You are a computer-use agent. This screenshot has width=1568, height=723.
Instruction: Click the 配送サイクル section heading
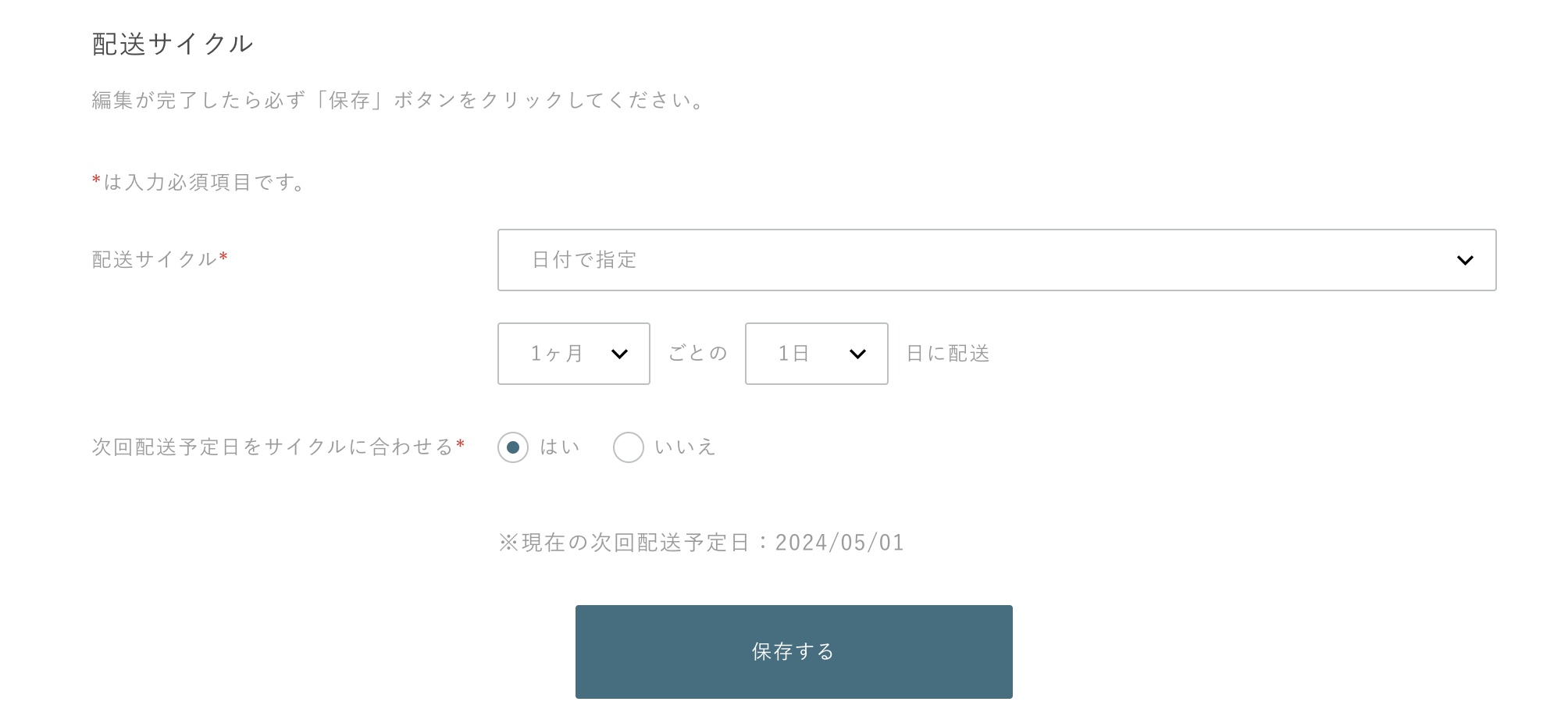173,42
